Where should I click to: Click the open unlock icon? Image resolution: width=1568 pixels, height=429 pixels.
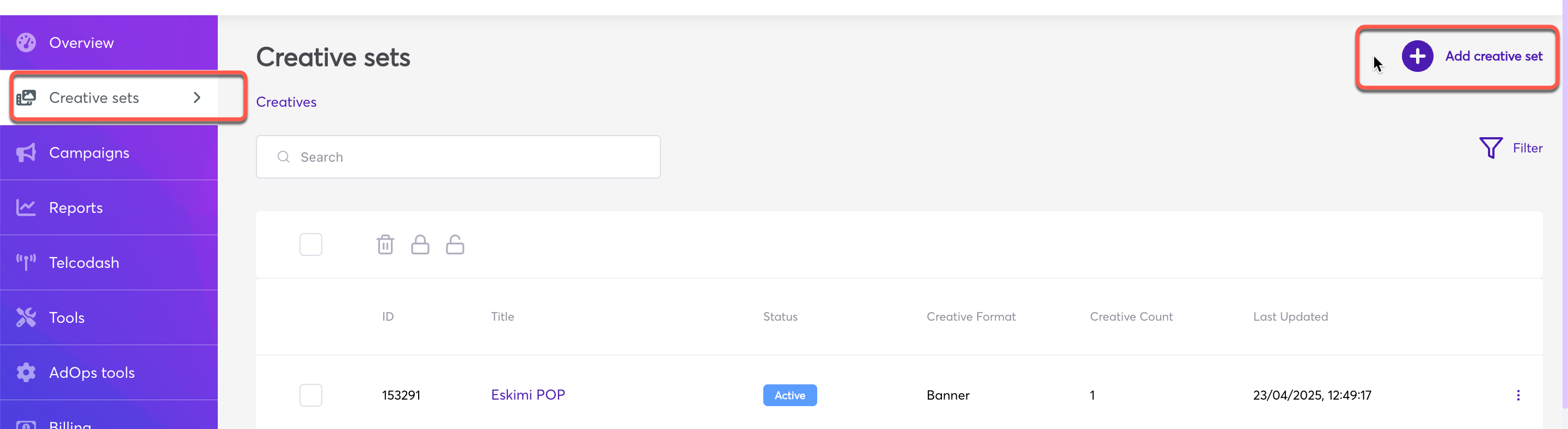click(455, 244)
